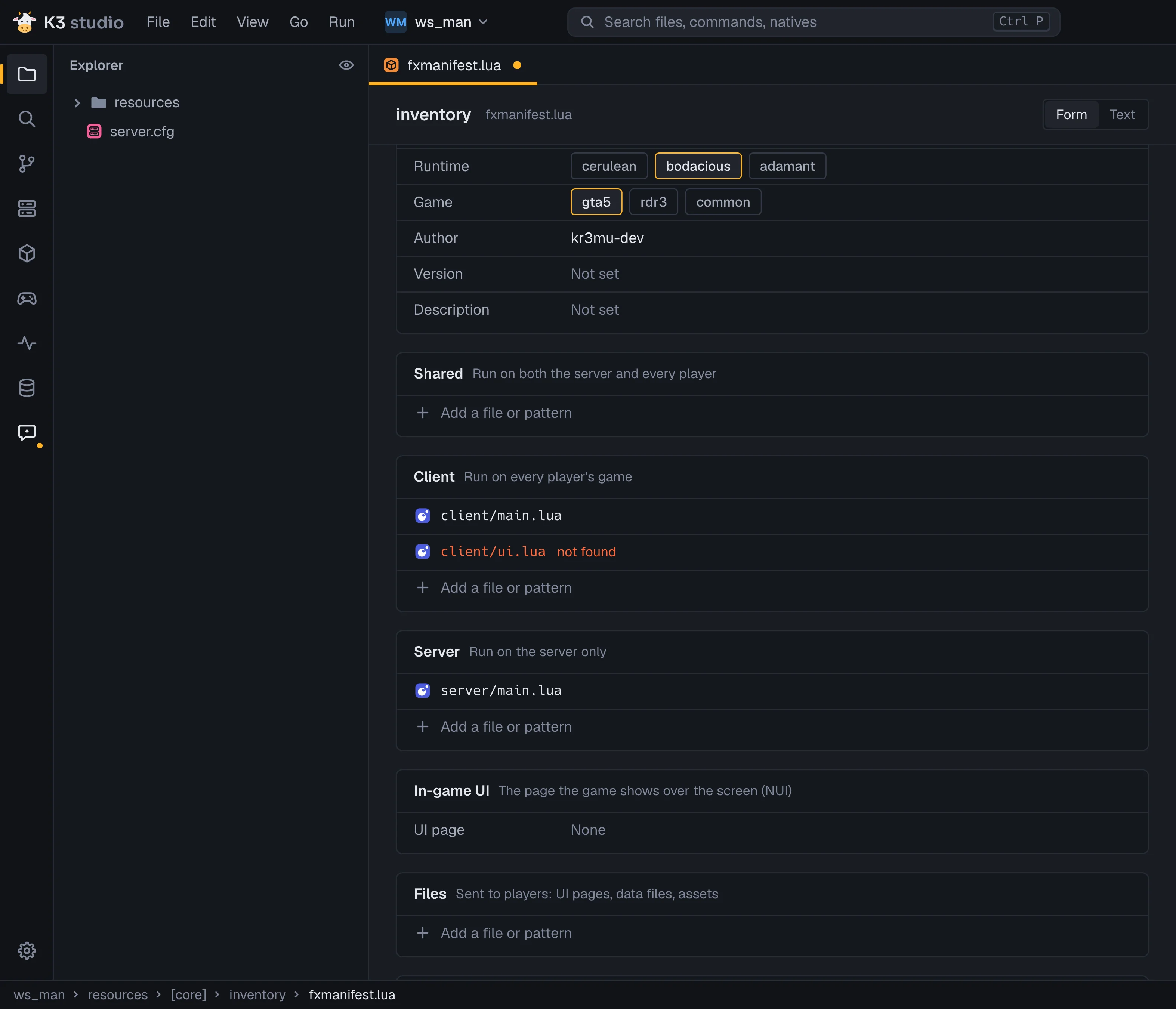Open the View menu
Viewport: 1176px width, 1009px height.
[253, 22]
